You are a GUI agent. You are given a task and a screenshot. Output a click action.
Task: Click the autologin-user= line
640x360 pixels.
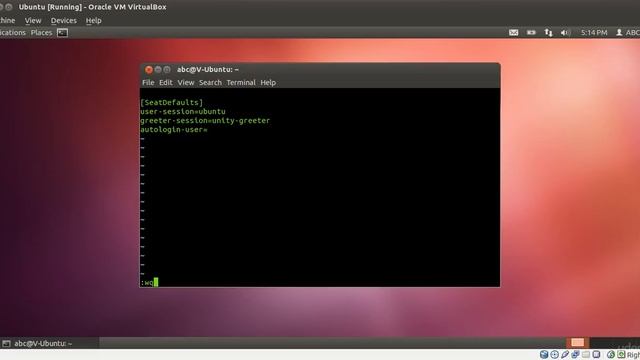click(x=173, y=129)
